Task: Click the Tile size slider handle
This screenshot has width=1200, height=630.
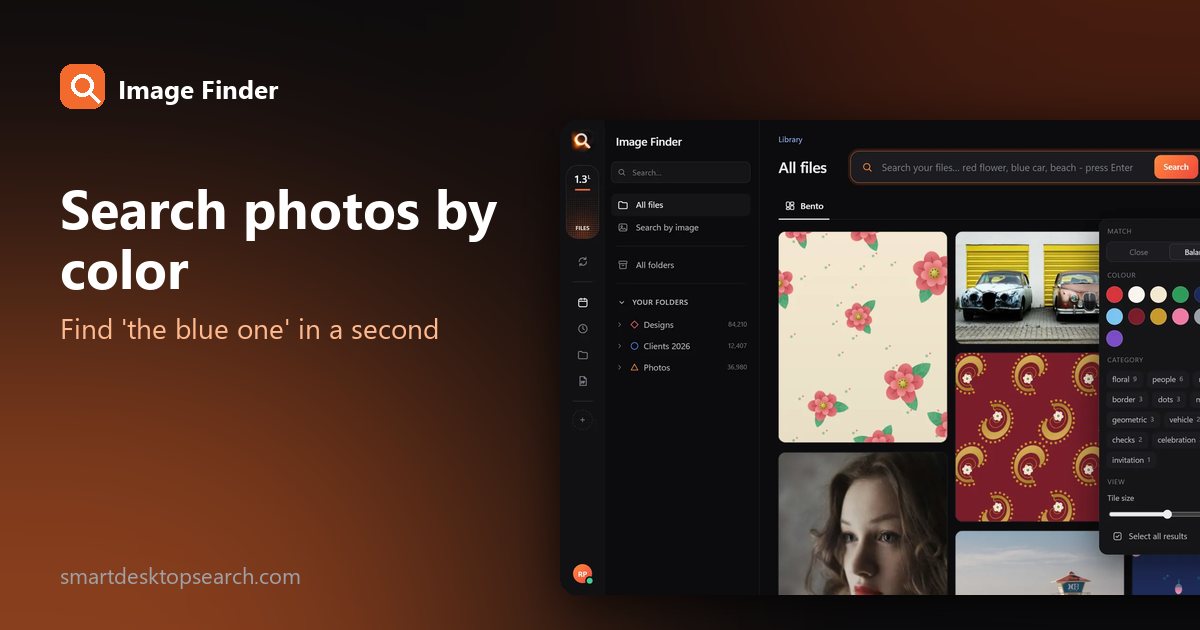Action: pos(1167,514)
